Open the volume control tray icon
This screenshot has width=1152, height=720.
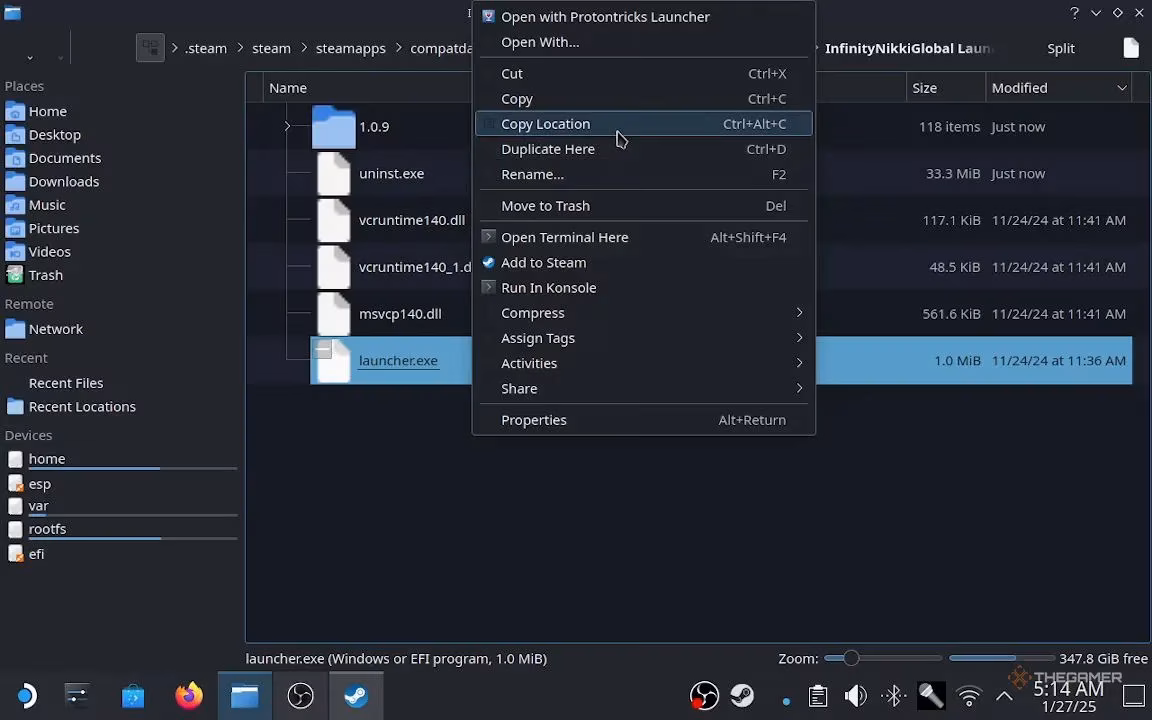point(856,695)
